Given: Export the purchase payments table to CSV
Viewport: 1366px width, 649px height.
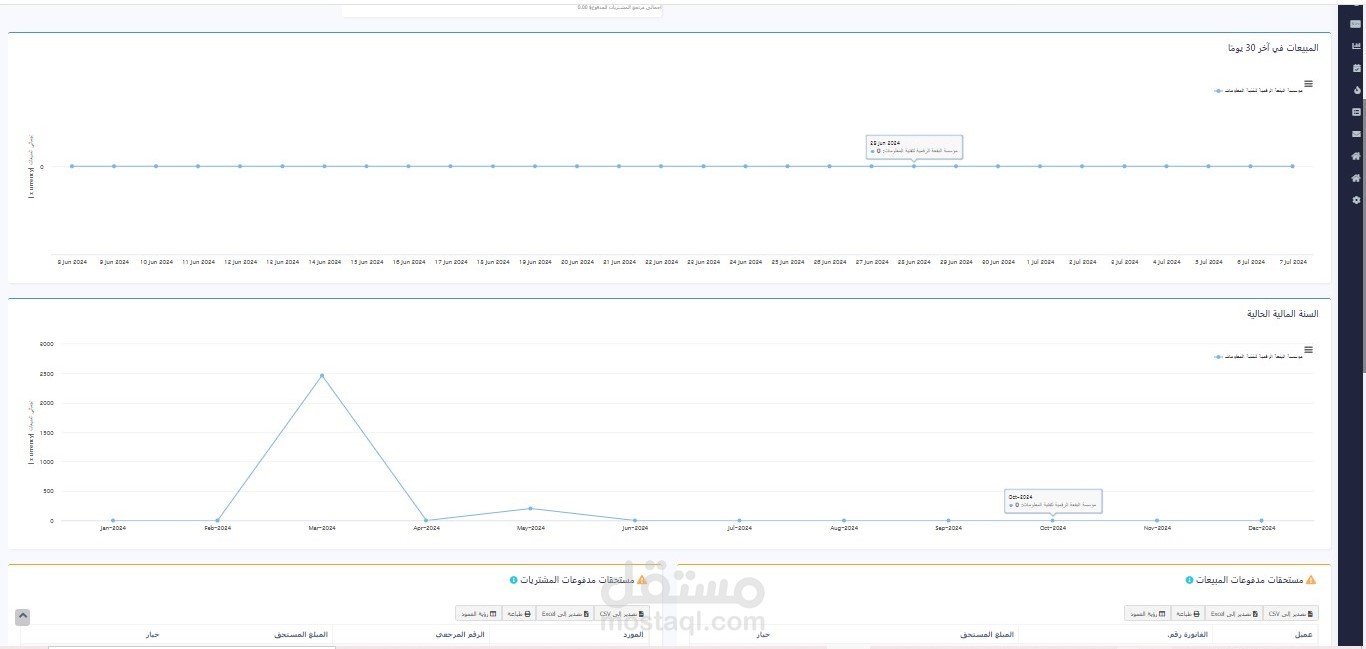Looking at the screenshot, I should [x=622, y=613].
